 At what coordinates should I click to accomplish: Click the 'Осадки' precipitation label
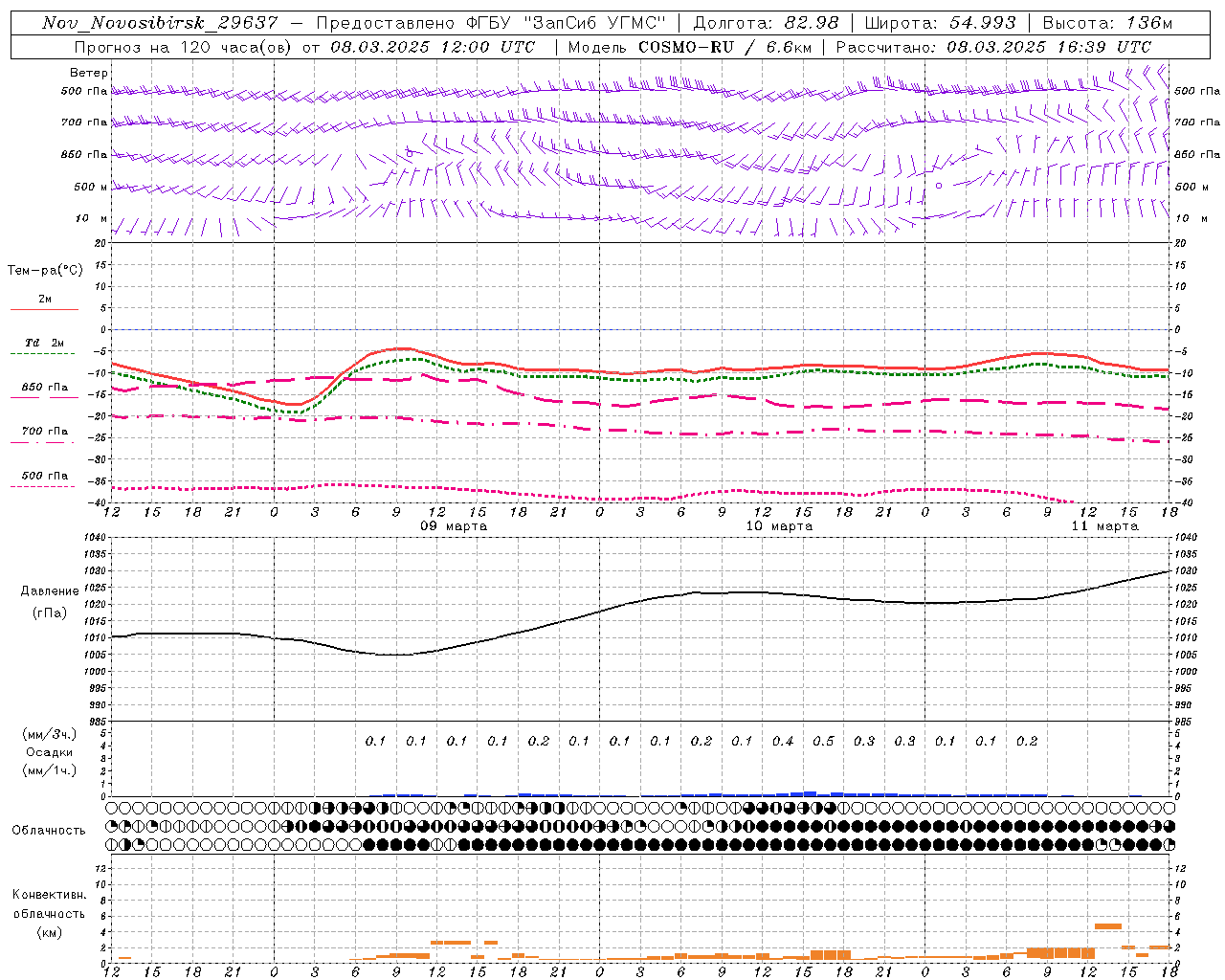[50, 752]
